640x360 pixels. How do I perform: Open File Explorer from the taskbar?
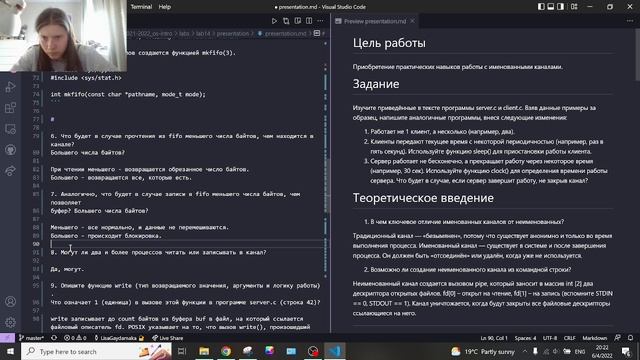204,351
